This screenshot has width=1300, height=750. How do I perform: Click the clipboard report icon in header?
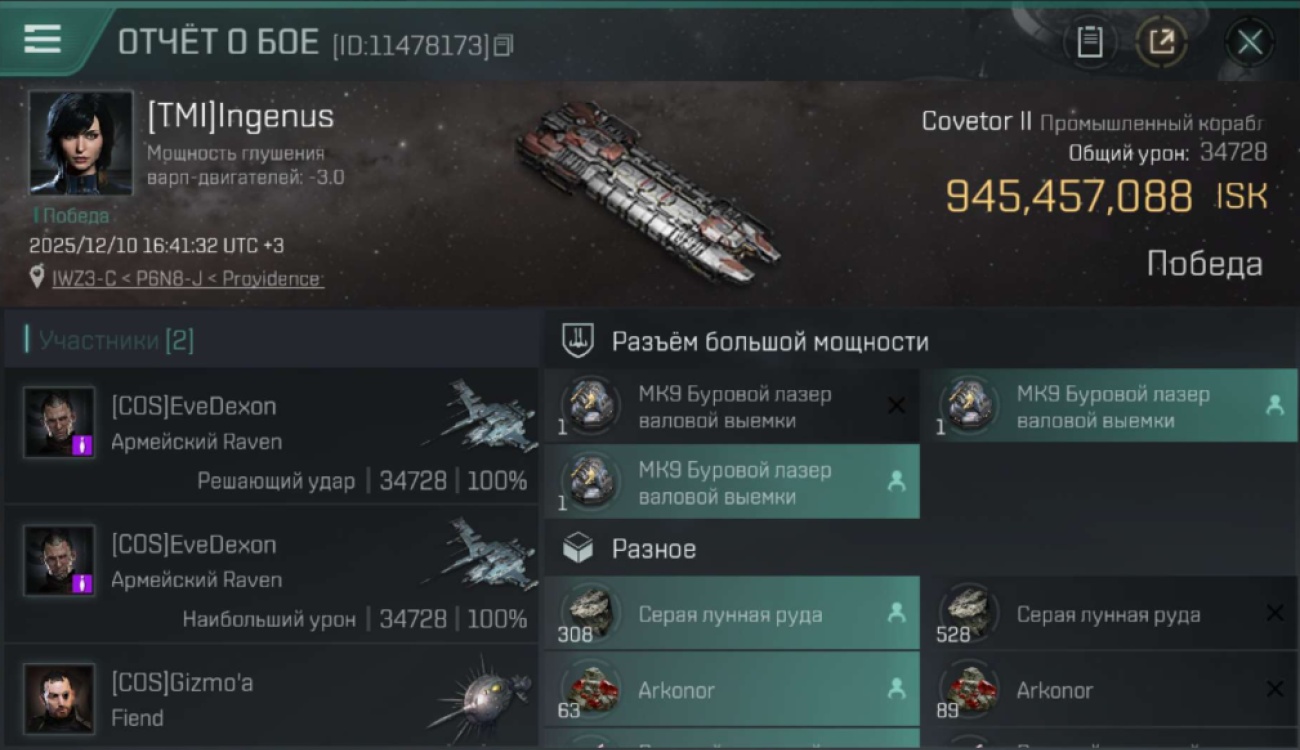1089,43
